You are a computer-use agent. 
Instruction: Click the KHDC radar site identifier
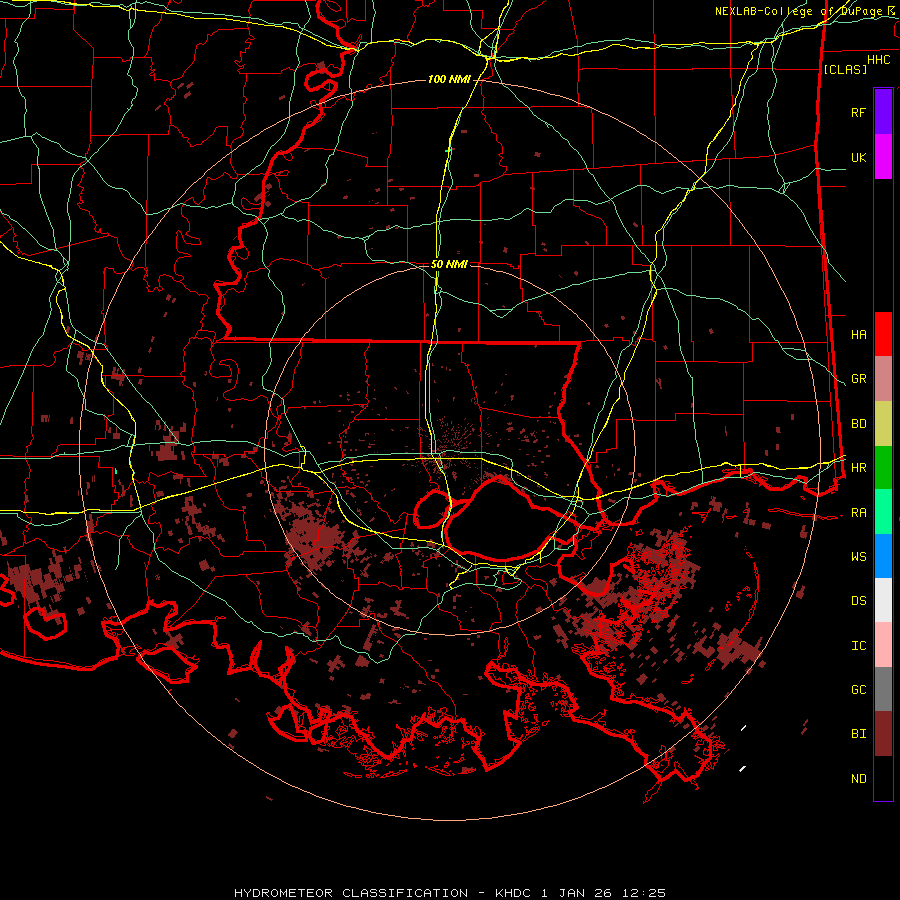pyautogui.click(x=513, y=893)
